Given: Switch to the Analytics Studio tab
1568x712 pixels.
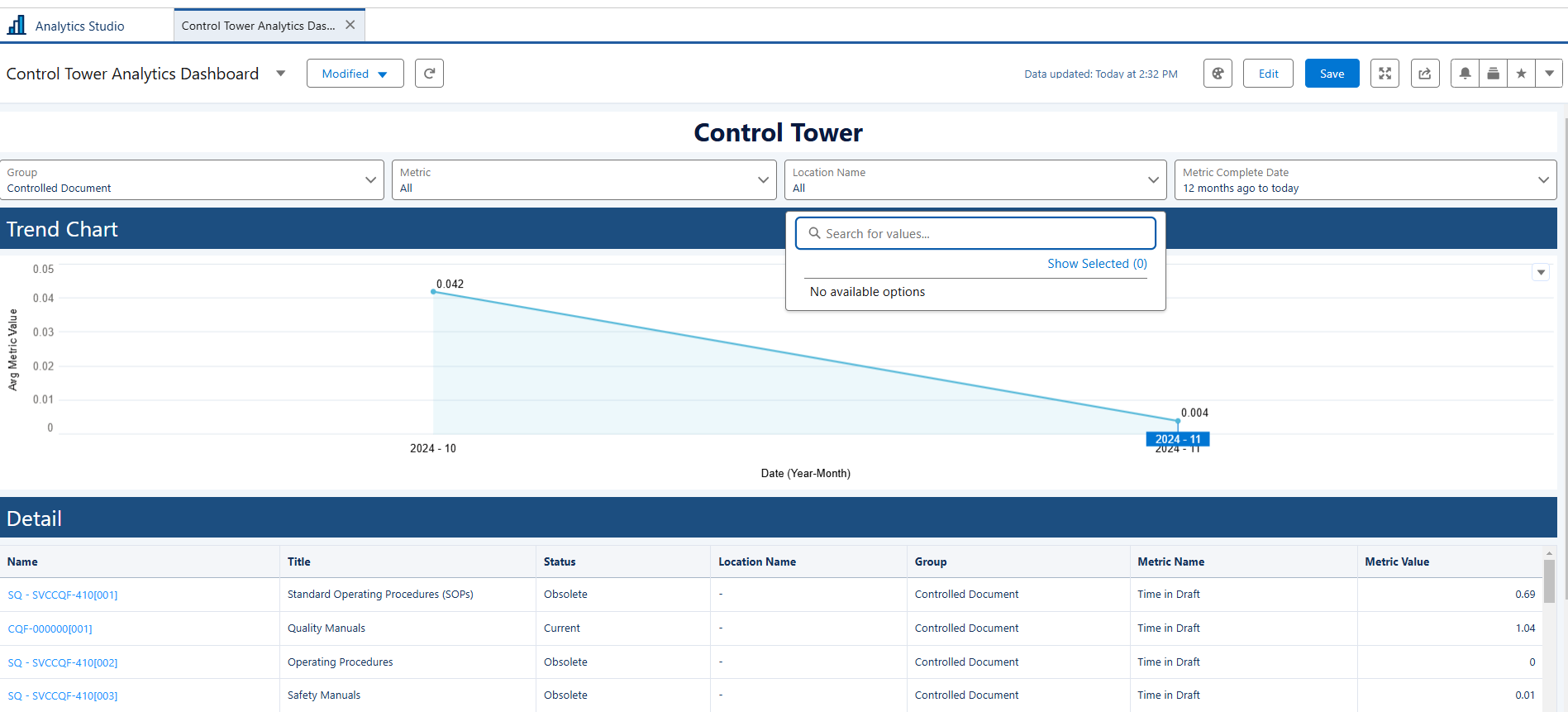Looking at the screenshot, I should click(79, 26).
